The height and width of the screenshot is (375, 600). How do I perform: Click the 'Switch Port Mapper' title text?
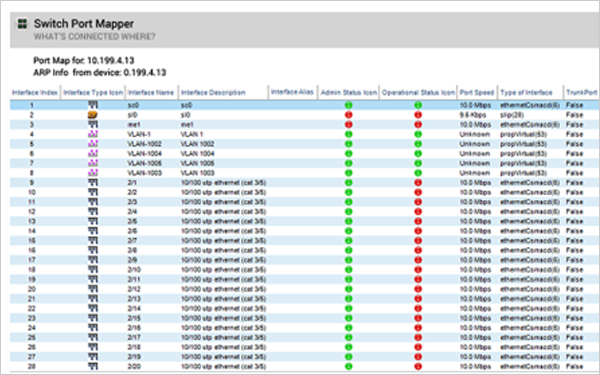pos(84,24)
